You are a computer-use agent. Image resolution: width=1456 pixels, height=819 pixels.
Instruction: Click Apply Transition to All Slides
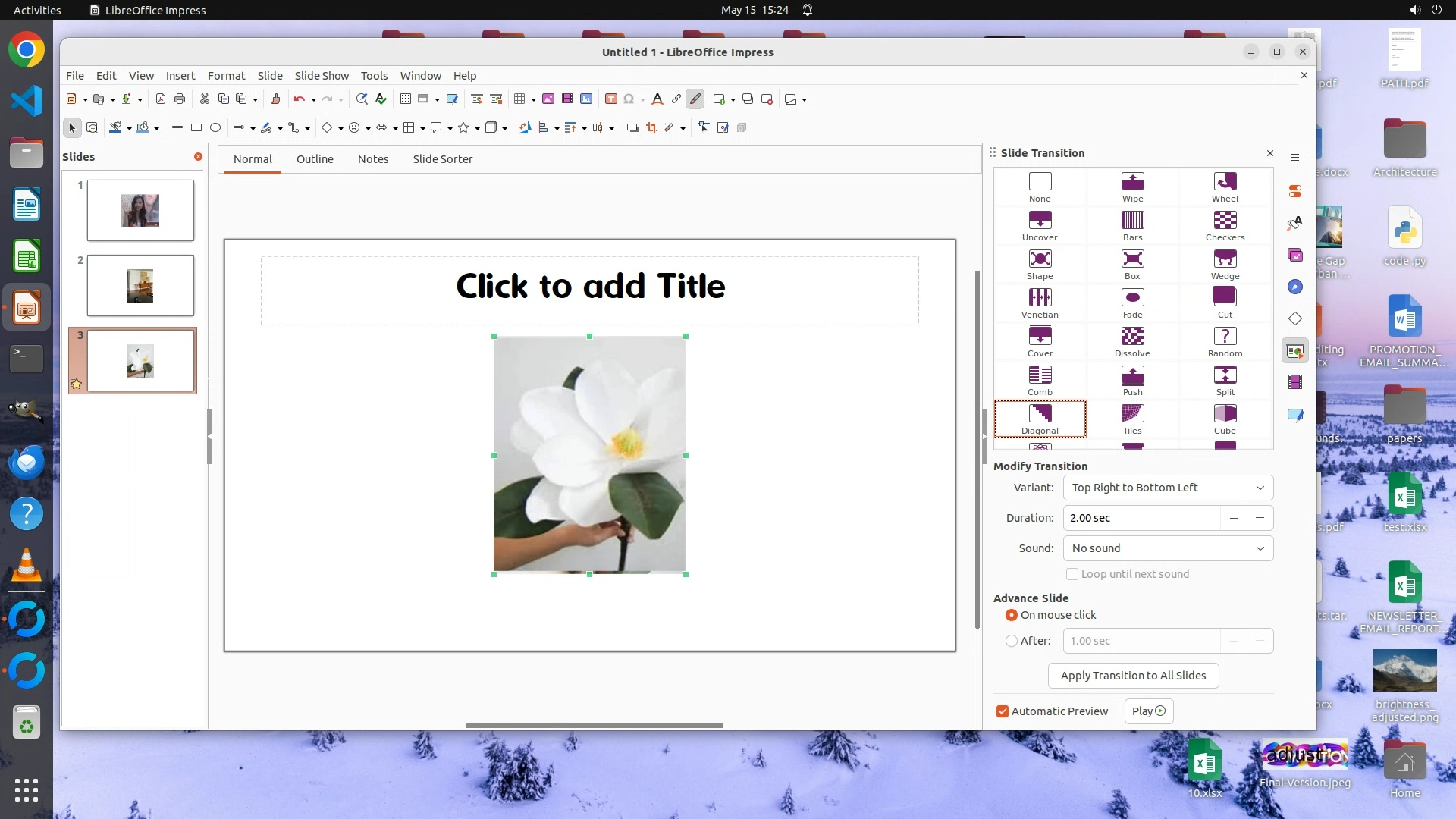coord(1133,676)
